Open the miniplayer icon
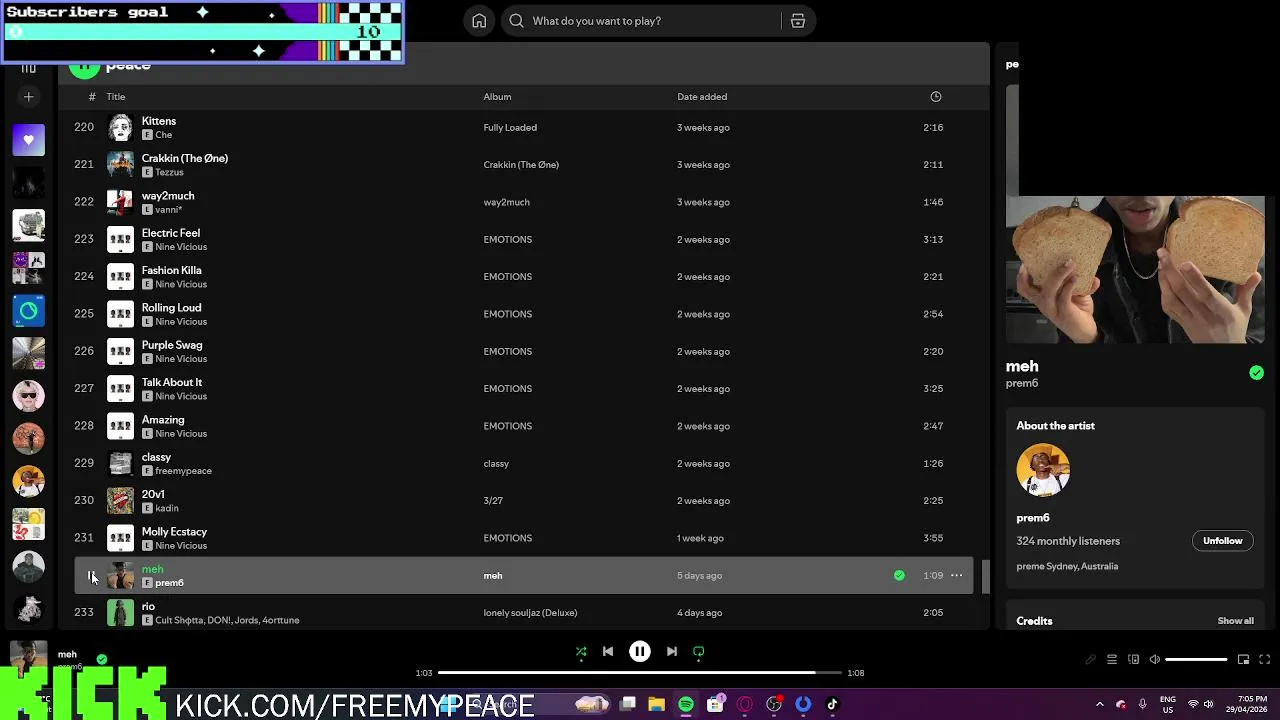Image resolution: width=1280 pixels, height=720 pixels. [1243, 660]
